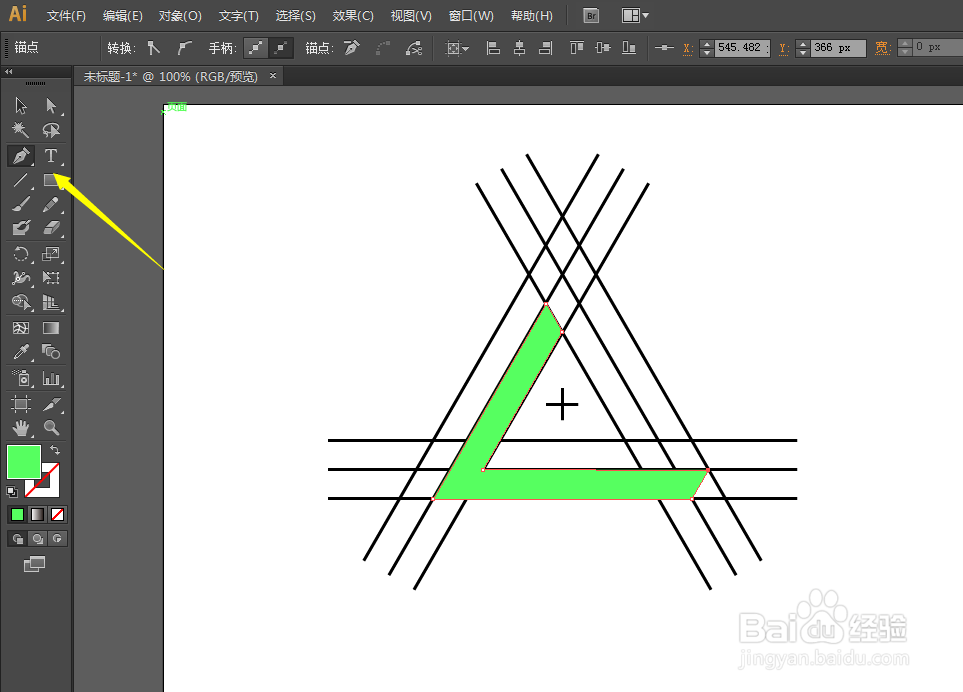Select the Eraser tool
Viewport: 963px width, 692px height.
51,228
